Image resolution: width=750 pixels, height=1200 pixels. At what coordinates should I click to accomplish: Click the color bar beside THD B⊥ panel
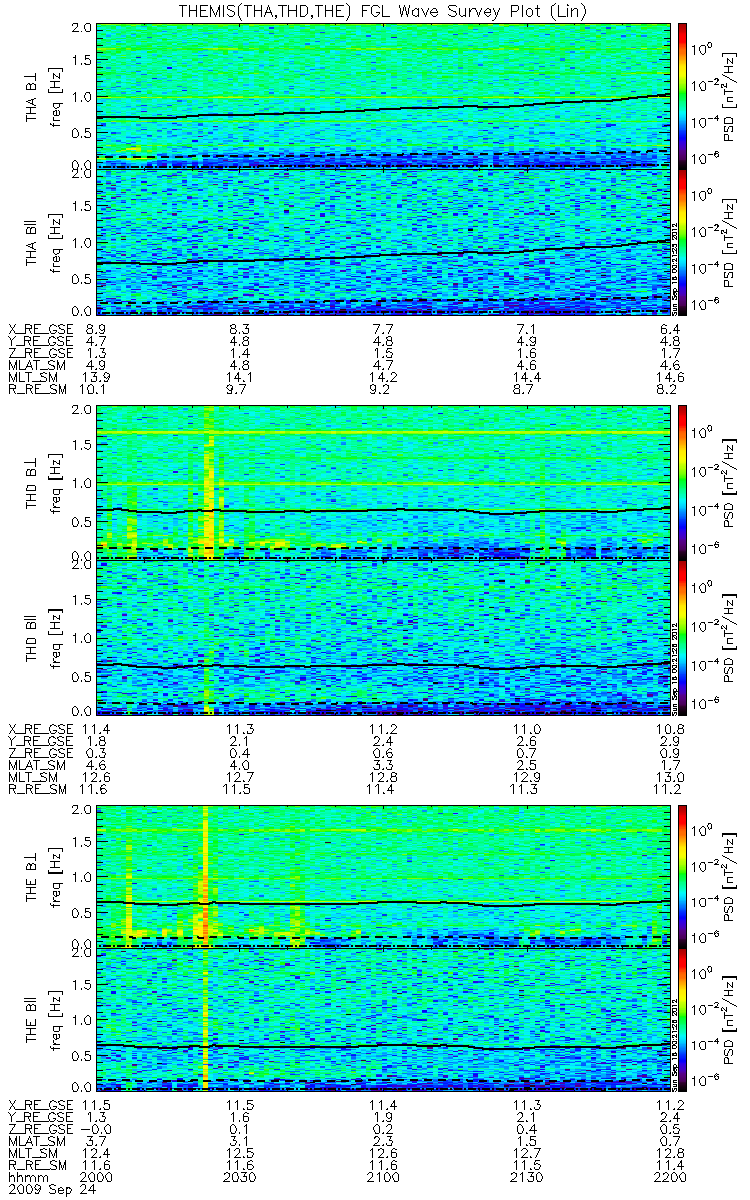682,481
